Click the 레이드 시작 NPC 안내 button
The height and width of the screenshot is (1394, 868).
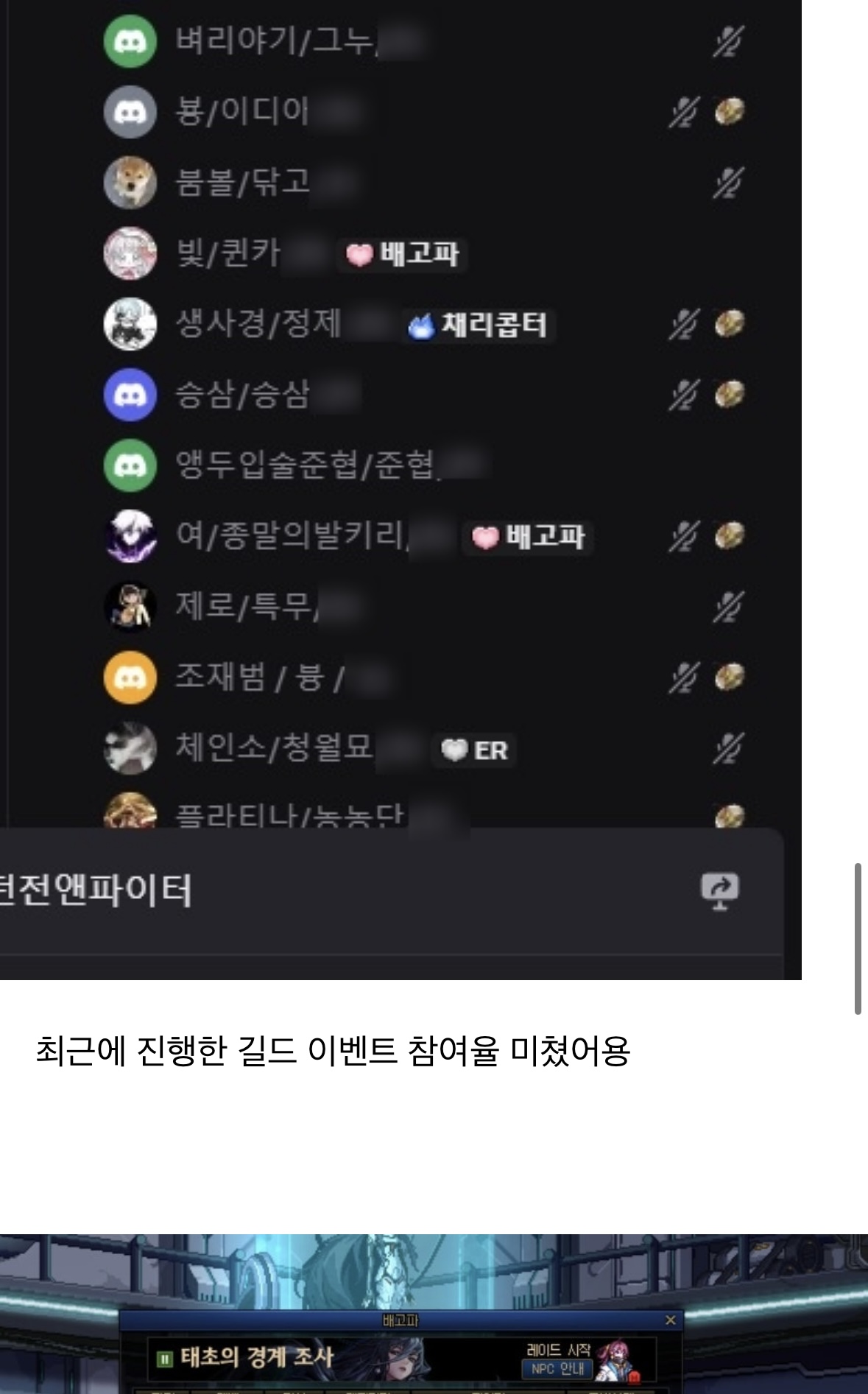[559, 1359]
